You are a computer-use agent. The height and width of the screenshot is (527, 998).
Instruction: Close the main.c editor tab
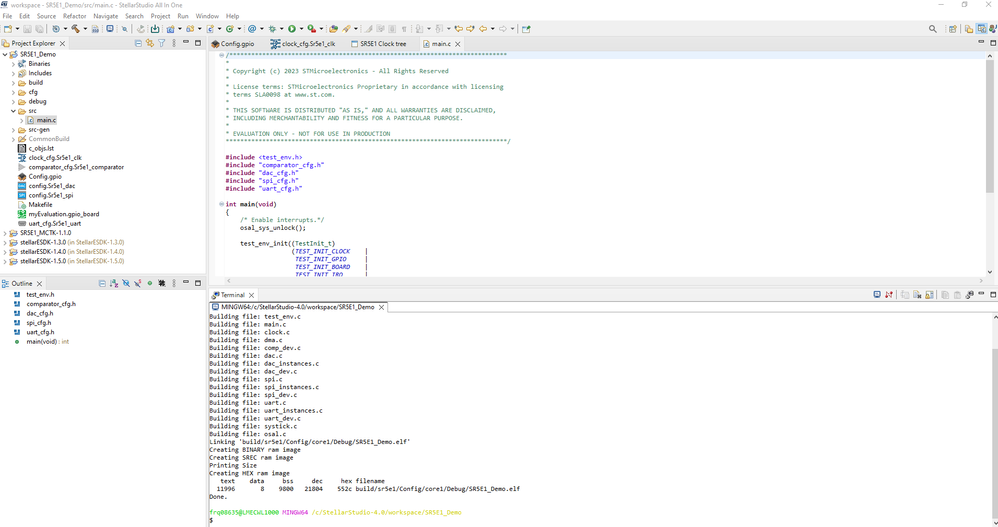[458, 44]
